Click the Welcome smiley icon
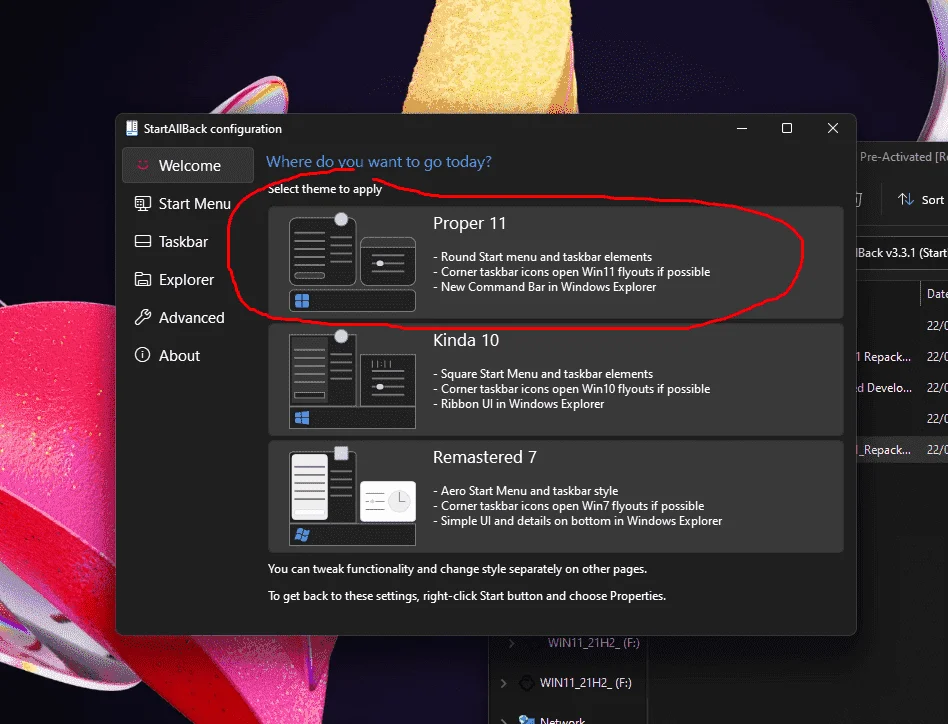948x724 pixels. click(x=143, y=165)
